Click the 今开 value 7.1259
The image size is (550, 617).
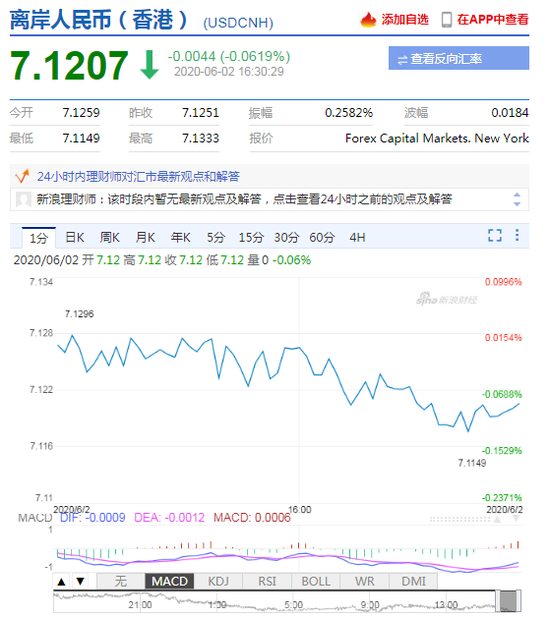point(81,113)
